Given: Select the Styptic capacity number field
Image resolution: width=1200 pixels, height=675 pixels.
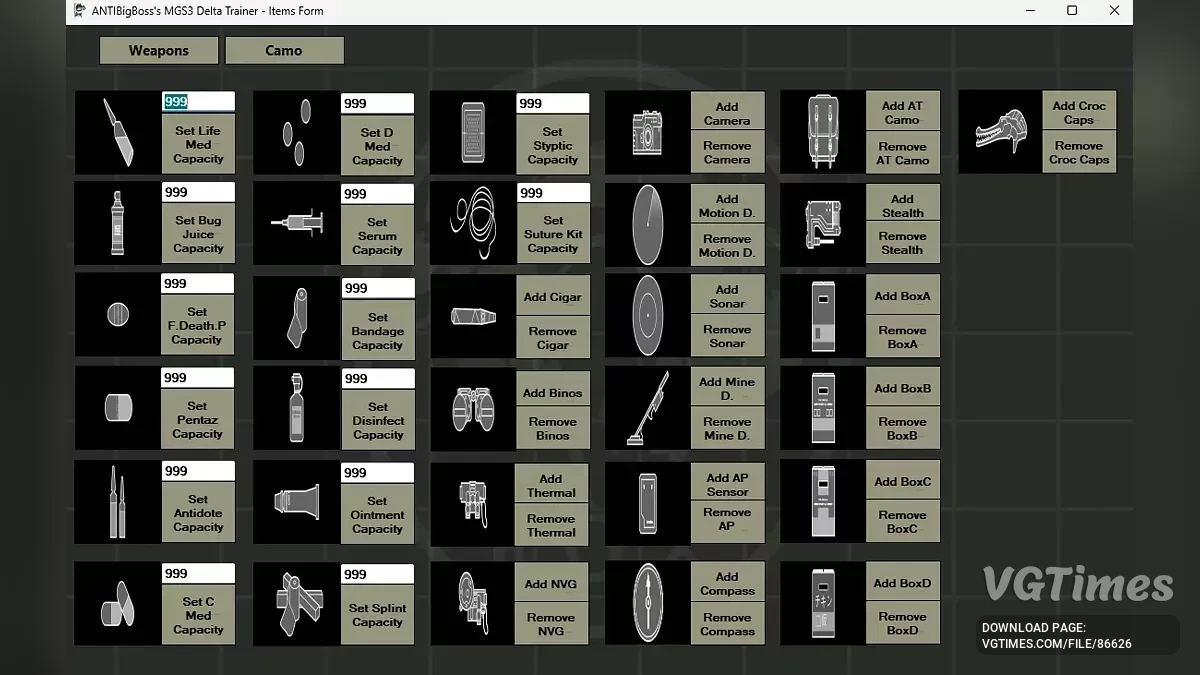Looking at the screenshot, I should pyautogui.click(x=553, y=103).
